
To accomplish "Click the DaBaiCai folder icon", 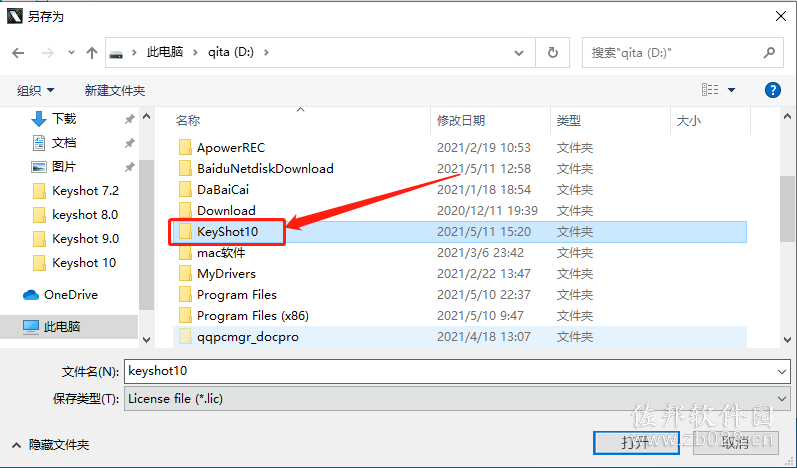I will (x=185, y=190).
